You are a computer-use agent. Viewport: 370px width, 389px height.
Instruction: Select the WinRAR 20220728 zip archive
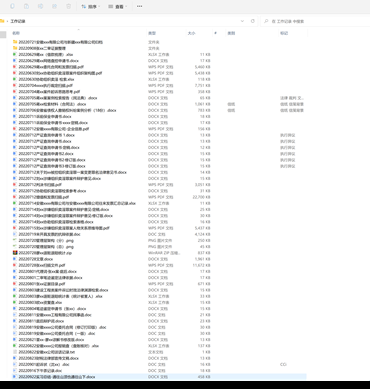point(45,253)
